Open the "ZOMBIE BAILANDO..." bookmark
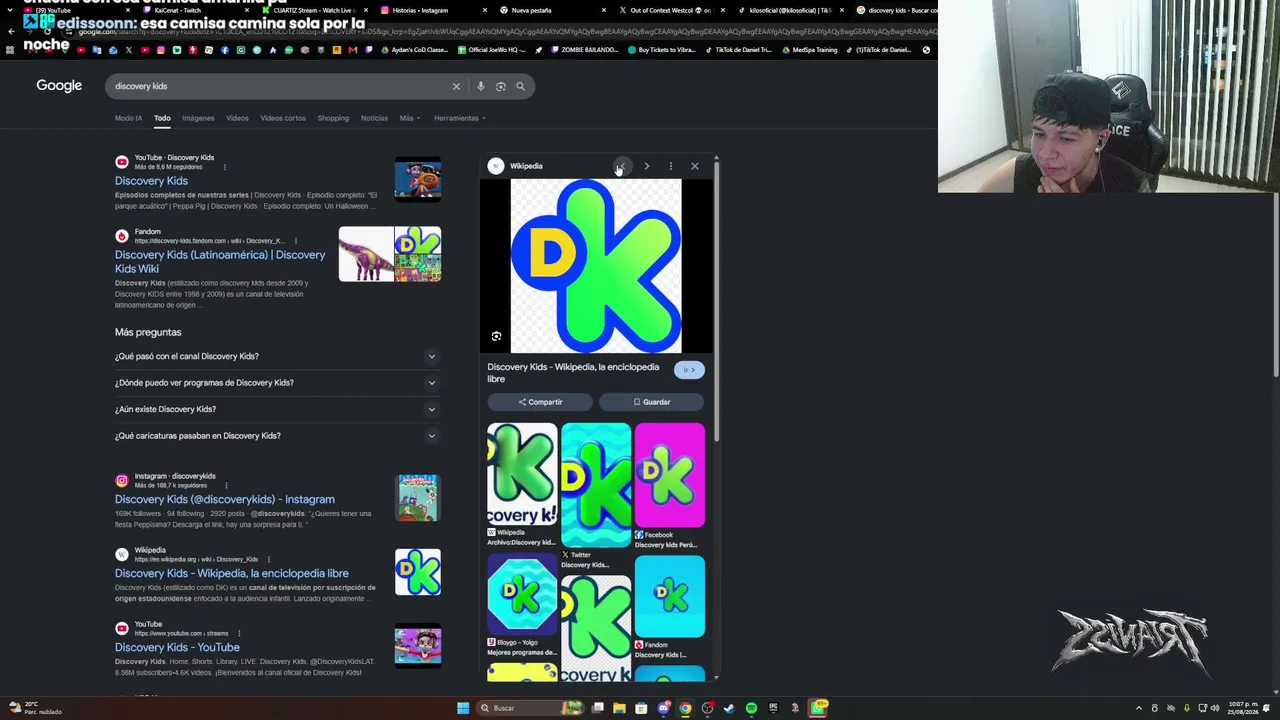The height and width of the screenshot is (720, 1280). point(583,50)
